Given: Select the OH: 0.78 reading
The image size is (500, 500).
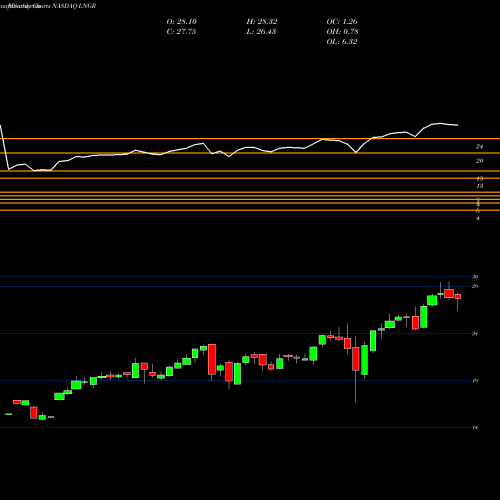Looking at the screenshot, I should coord(342,32).
